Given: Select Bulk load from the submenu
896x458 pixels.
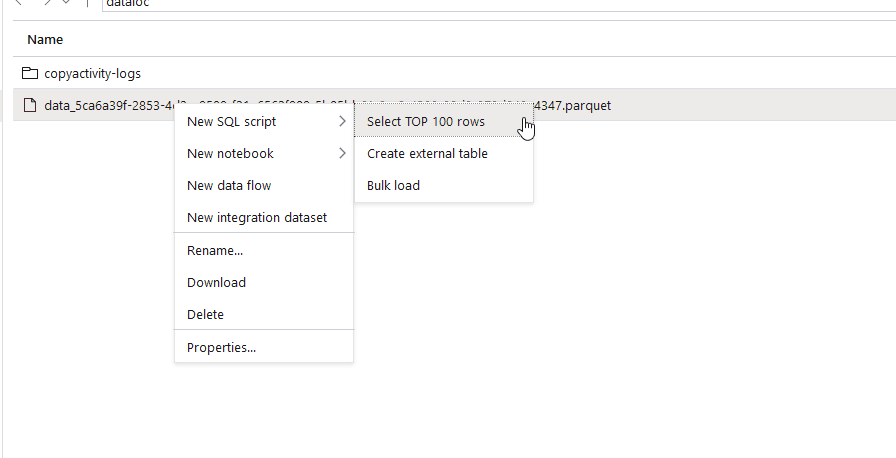Looking at the screenshot, I should 393,186.
